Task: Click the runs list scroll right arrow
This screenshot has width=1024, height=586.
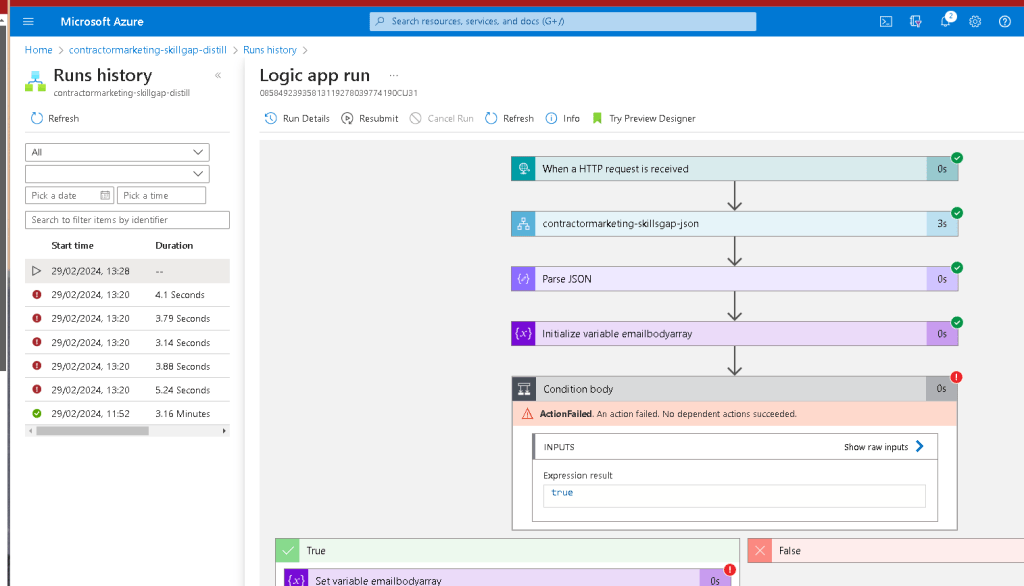Action: click(x=224, y=431)
